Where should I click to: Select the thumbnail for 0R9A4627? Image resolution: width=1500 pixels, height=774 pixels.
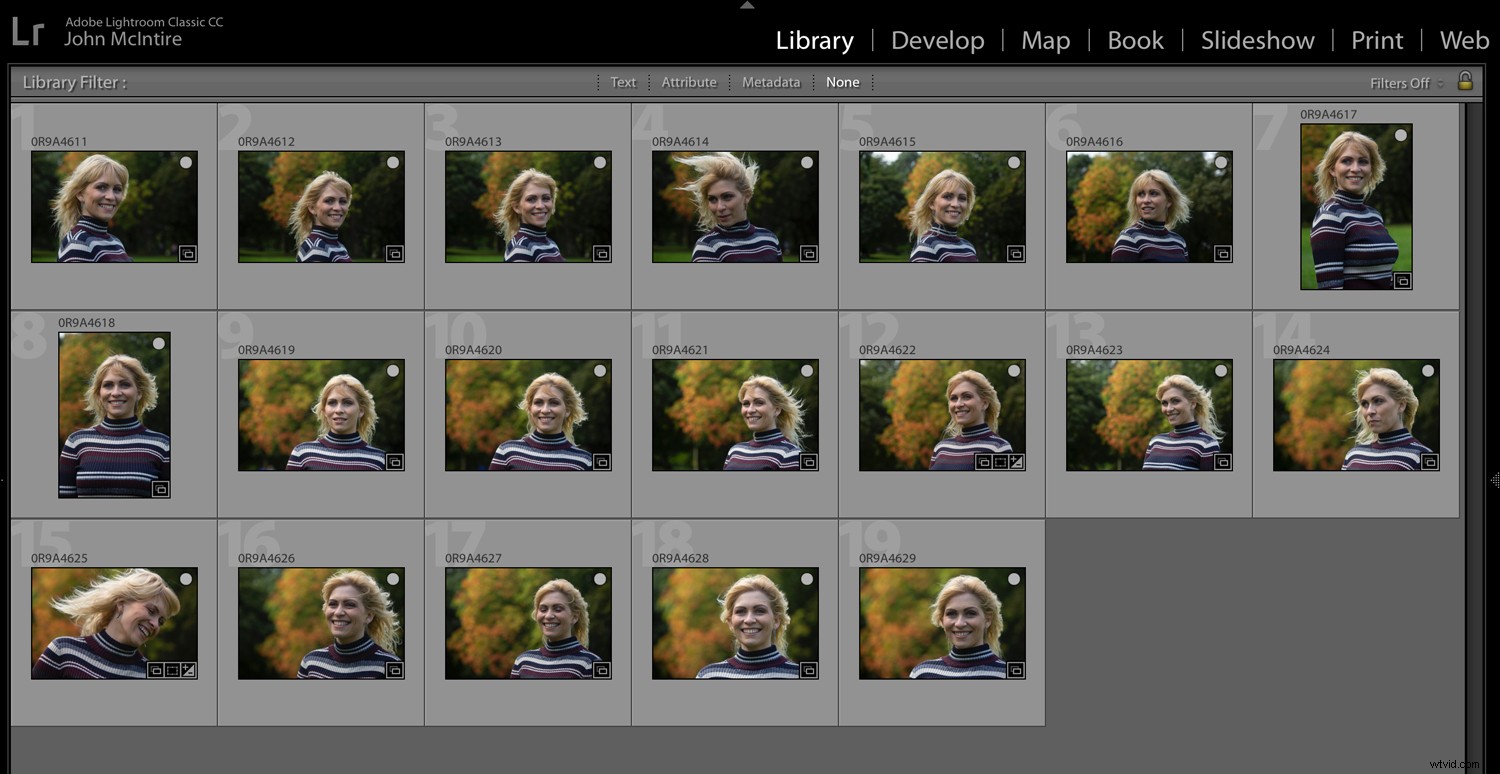[x=528, y=622]
